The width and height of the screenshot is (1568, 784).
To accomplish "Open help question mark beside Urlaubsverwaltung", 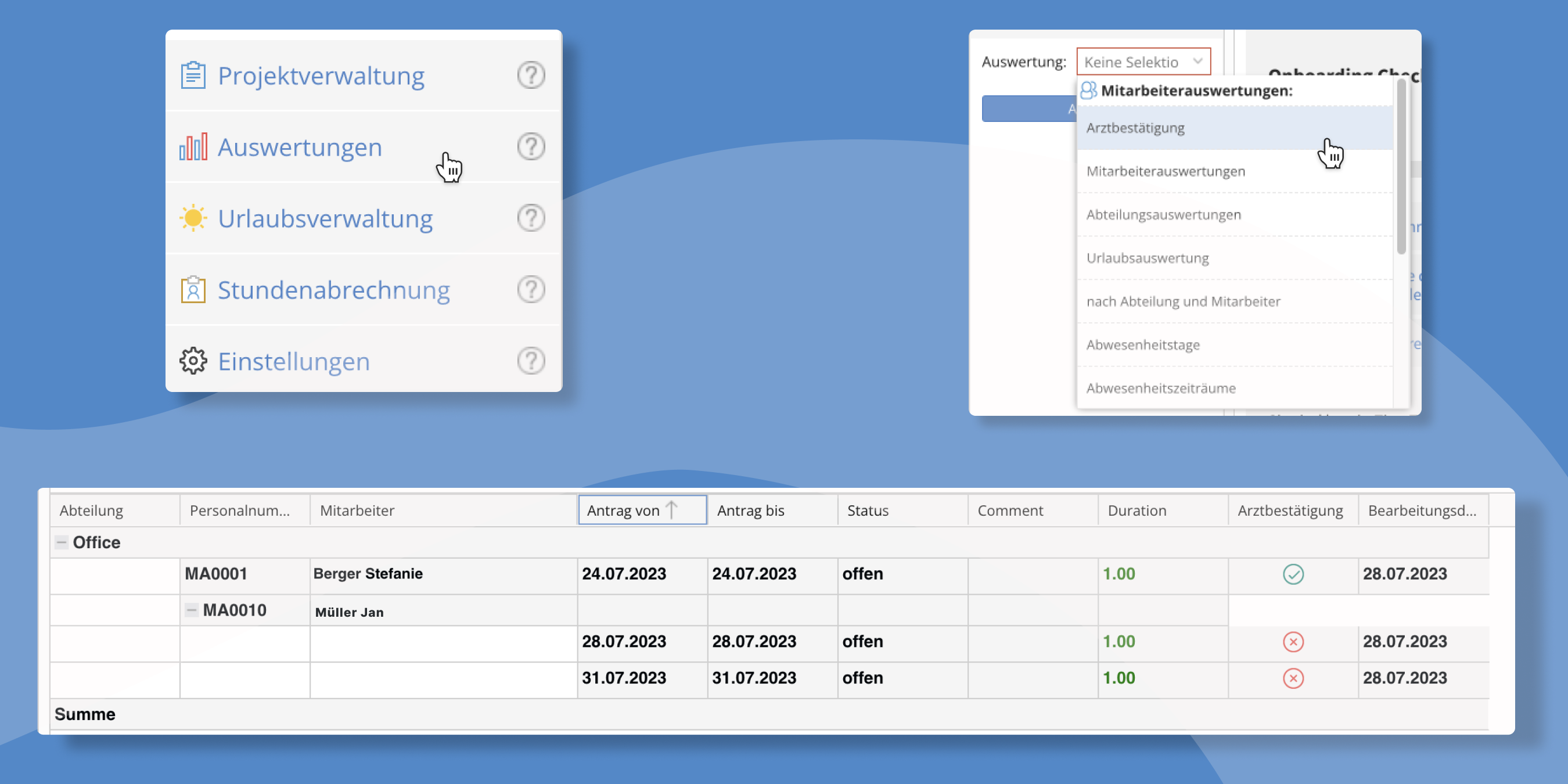I will click(531, 218).
